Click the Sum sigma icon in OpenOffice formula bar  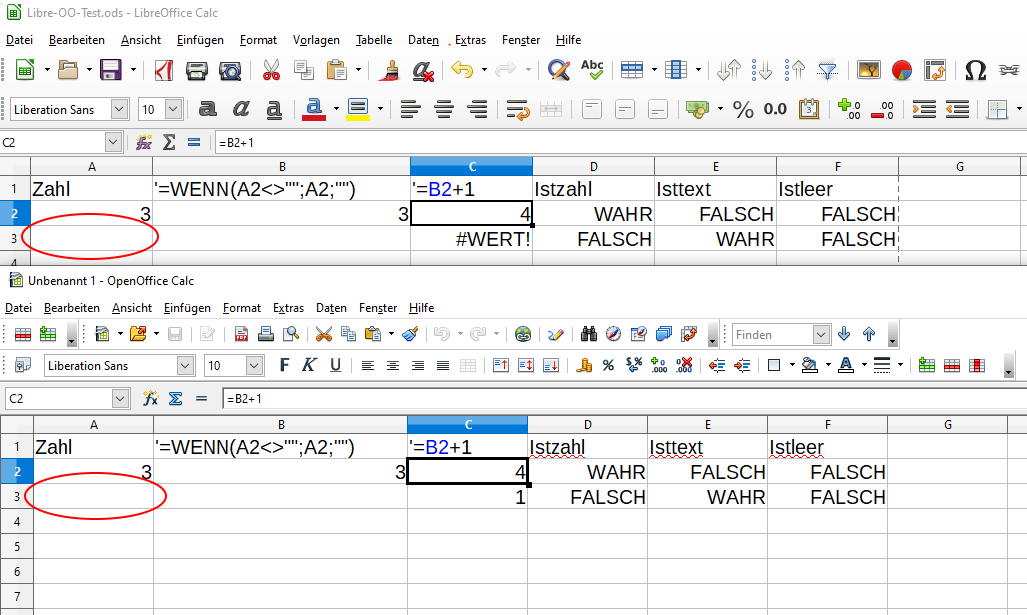click(x=176, y=398)
